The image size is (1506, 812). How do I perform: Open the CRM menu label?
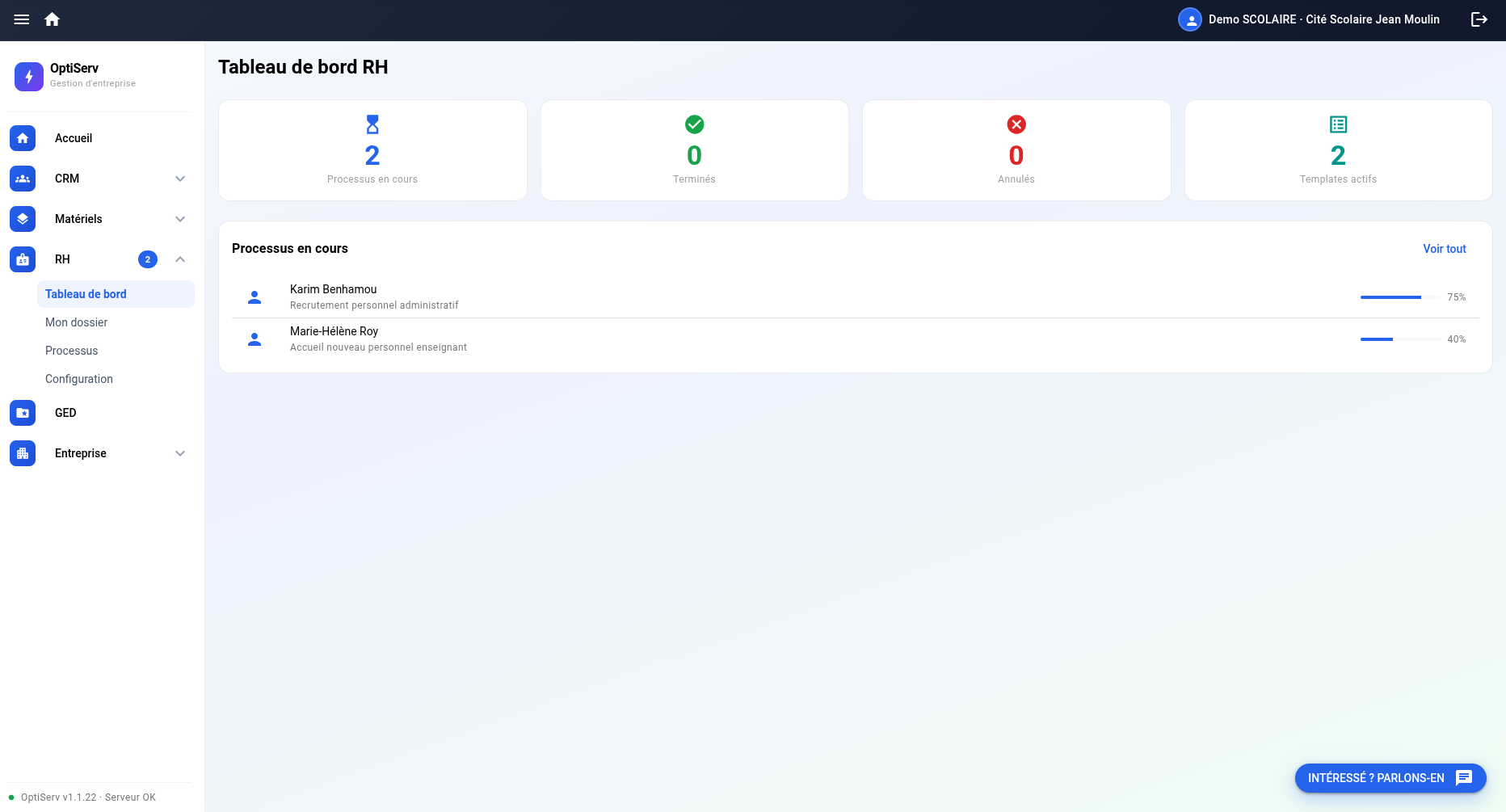pos(67,179)
